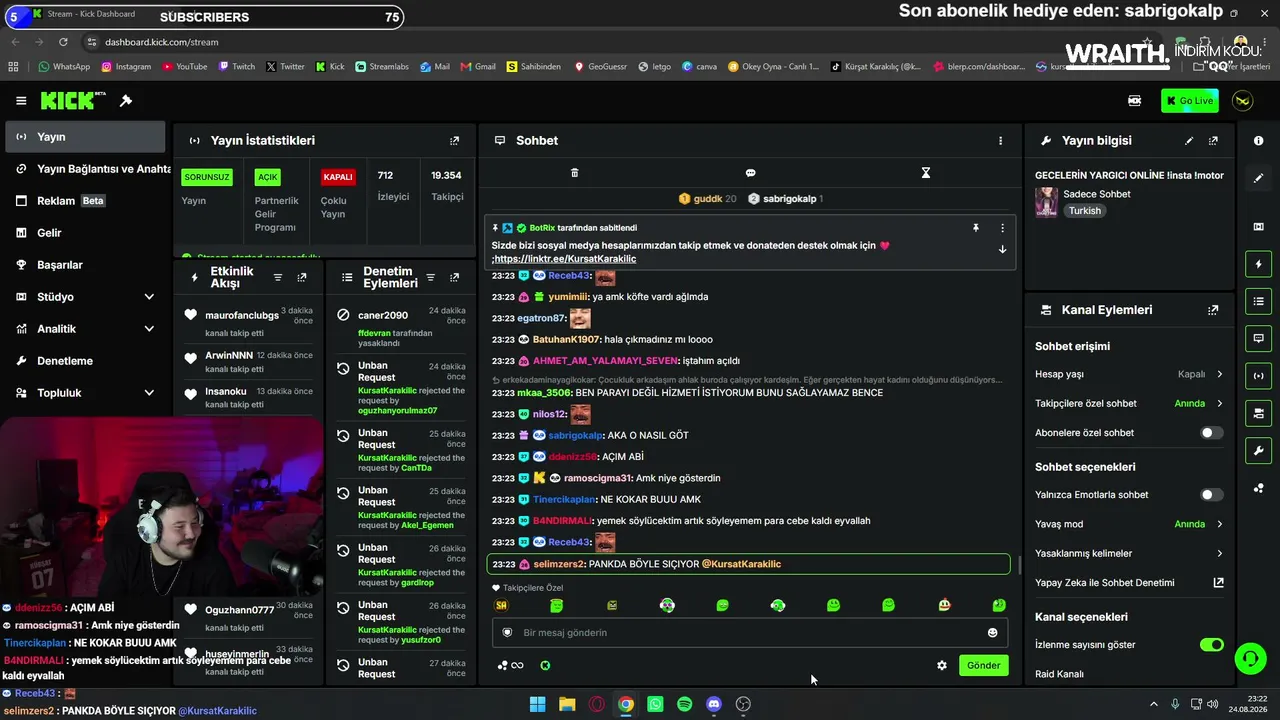Viewport: 1280px width, 720px height.
Task: Open Denetleme in the sidebar
Action: tap(84, 361)
